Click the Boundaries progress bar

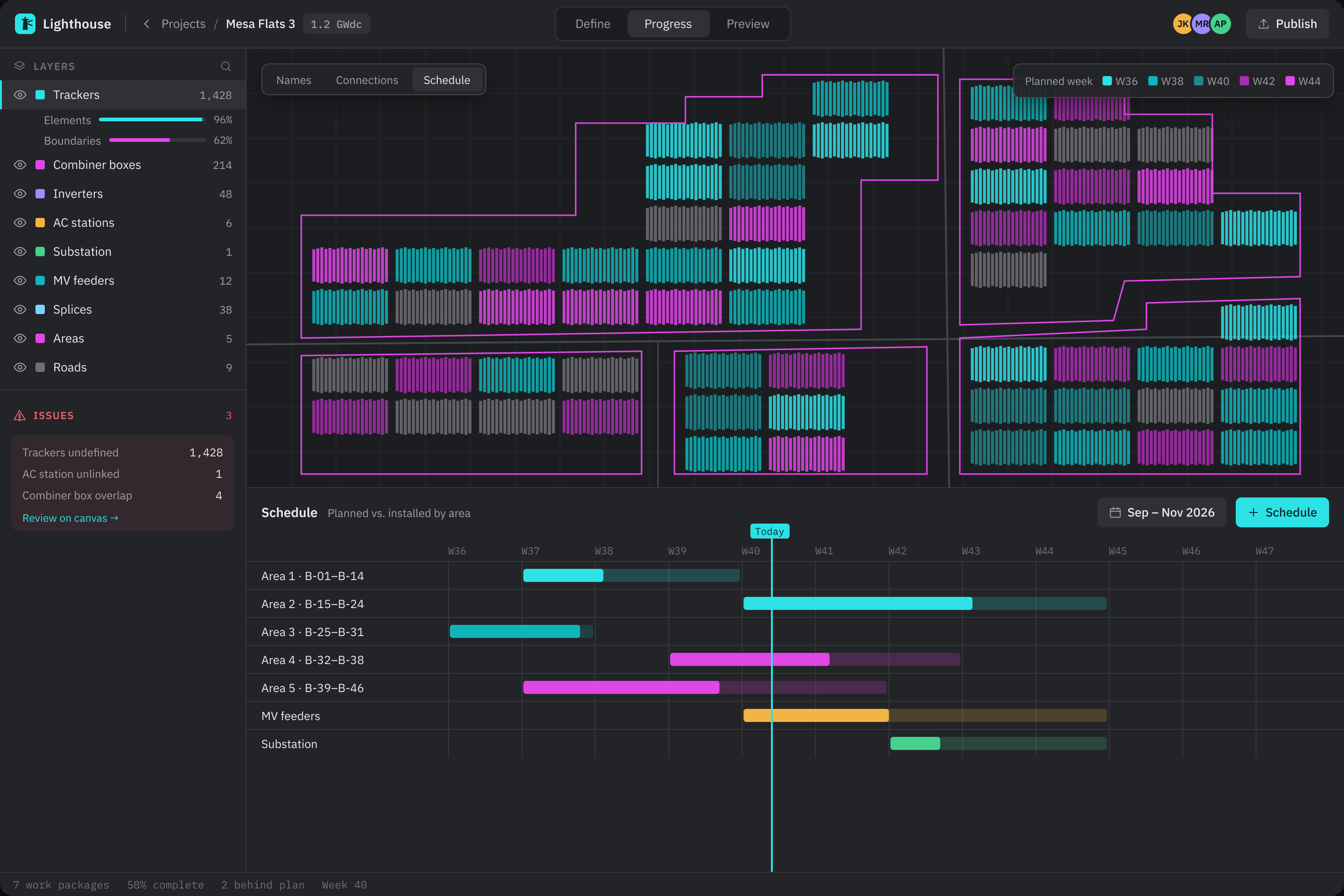tap(158, 140)
